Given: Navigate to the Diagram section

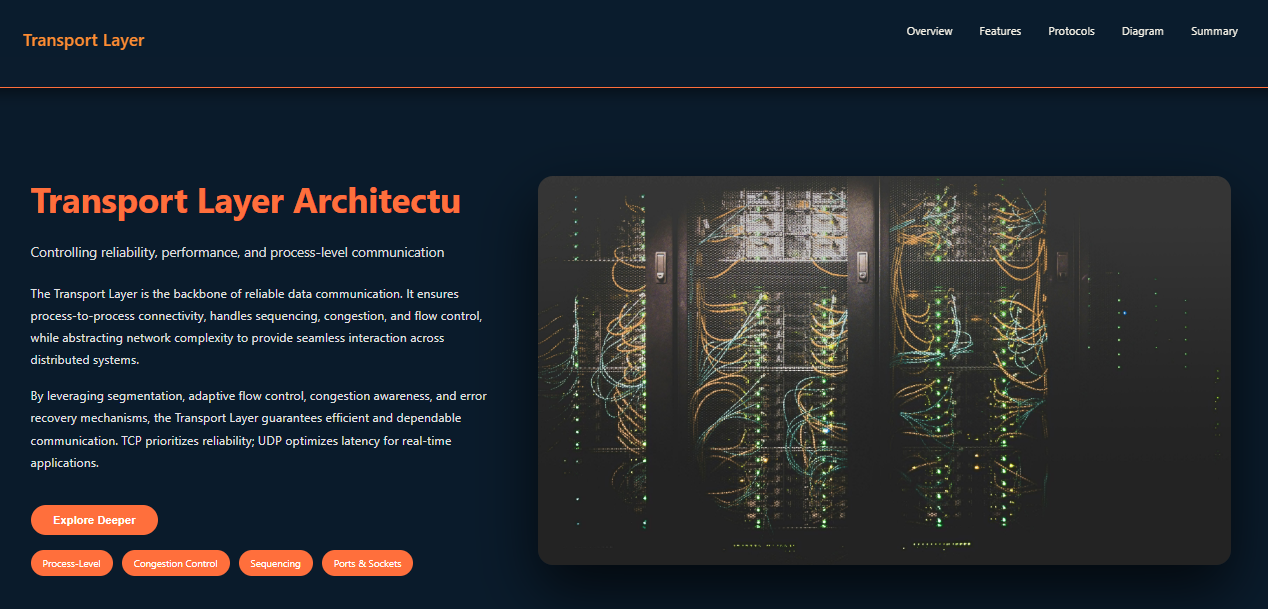Looking at the screenshot, I should [1142, 31].
